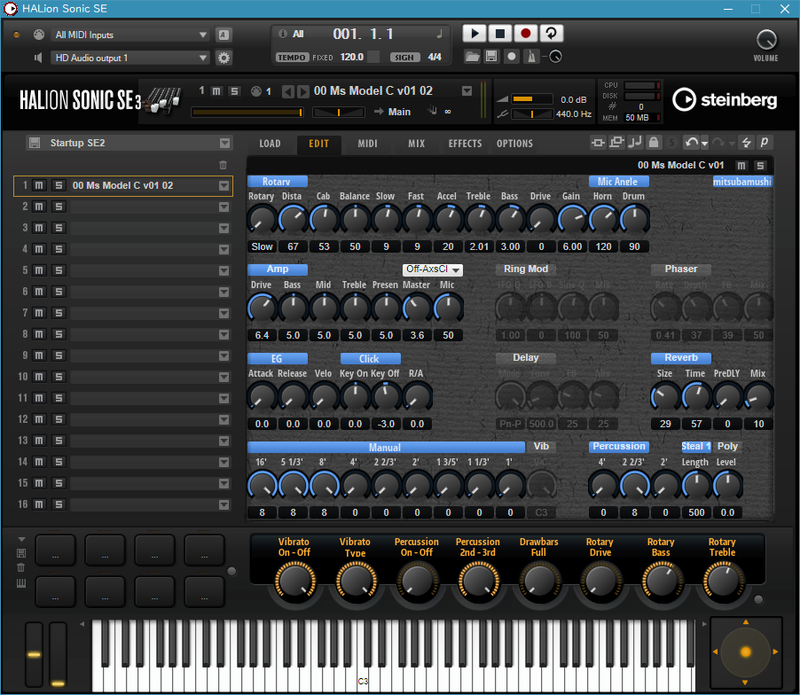Viewport: 800px width, 695px height.
Task: Open the All MIDI Inputs dropdown
Action: pyautogui.click(x=131, y=35)
